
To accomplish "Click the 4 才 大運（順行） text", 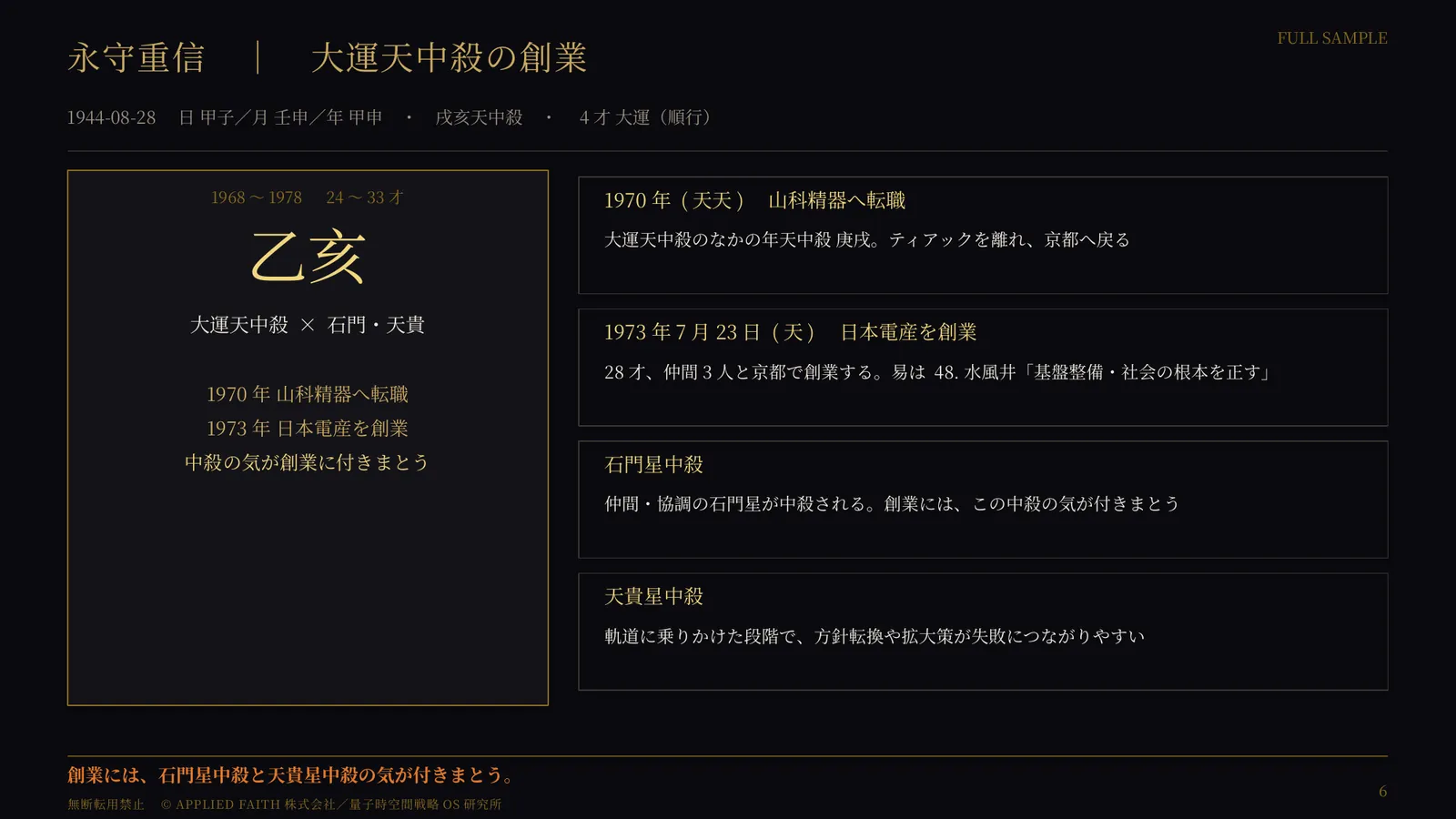I will 648,117.
